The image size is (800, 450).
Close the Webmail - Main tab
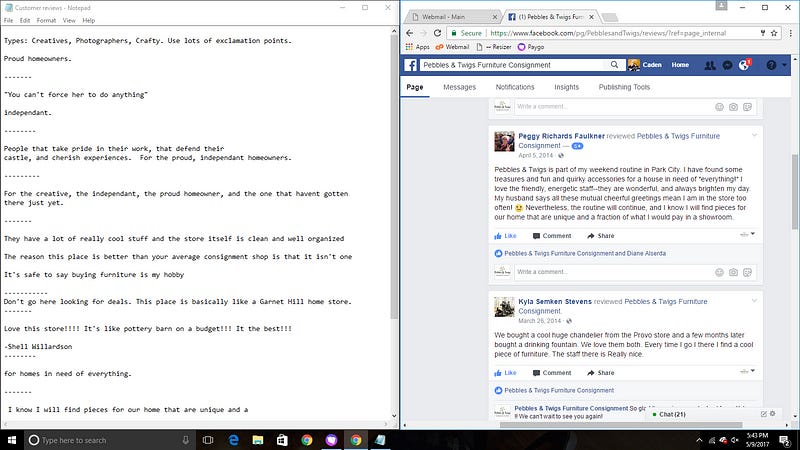coord(494,17)
